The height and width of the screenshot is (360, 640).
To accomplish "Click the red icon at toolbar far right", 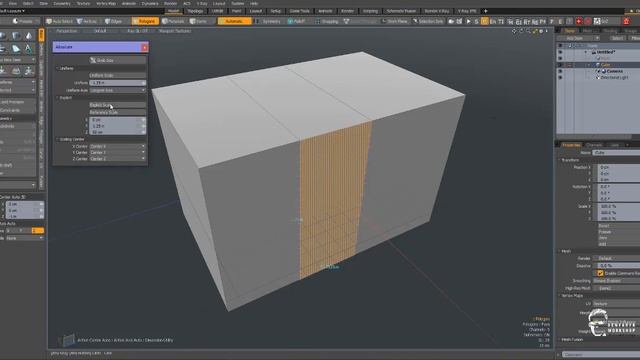I will [627, 21].
